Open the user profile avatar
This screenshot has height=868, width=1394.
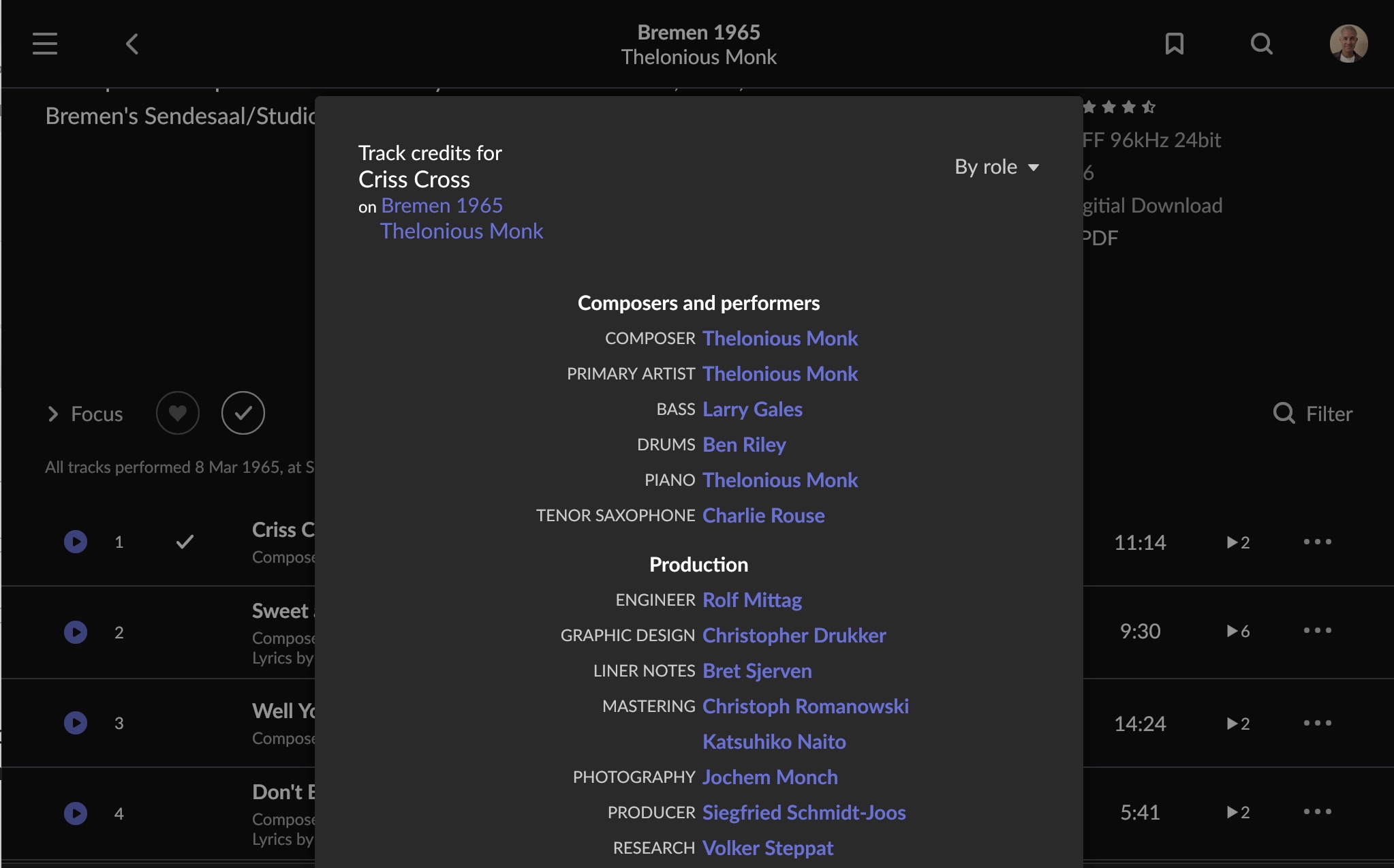pyautogui.click(x=1348, y=44)
